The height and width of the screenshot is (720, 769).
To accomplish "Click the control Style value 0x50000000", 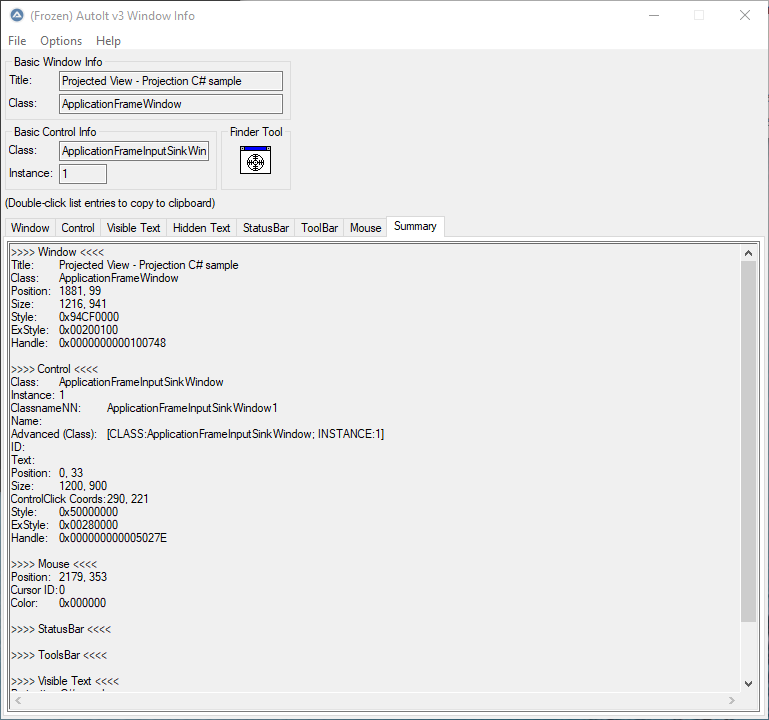I will (x=88, y=512).
